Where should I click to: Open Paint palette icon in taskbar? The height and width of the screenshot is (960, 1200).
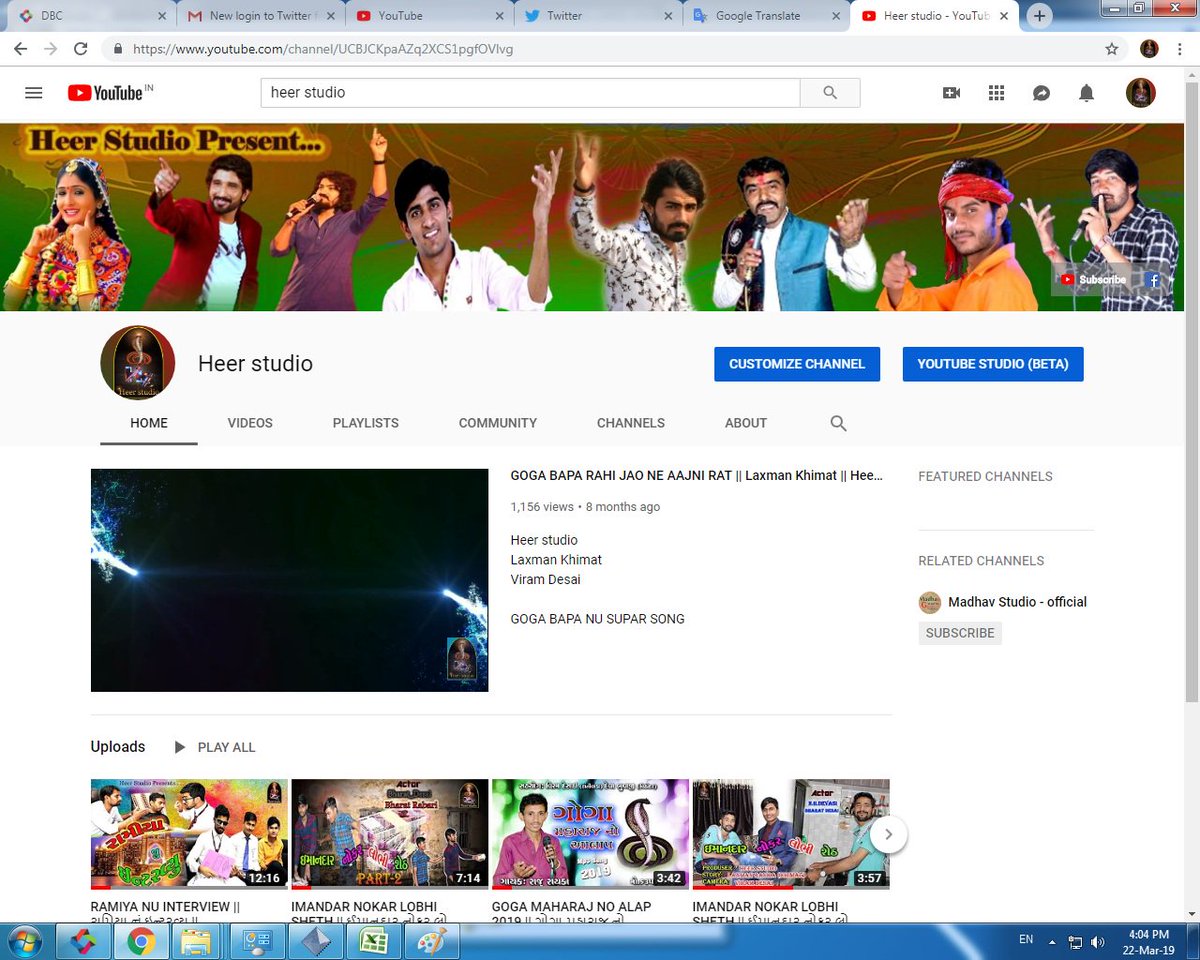[432, 941]
